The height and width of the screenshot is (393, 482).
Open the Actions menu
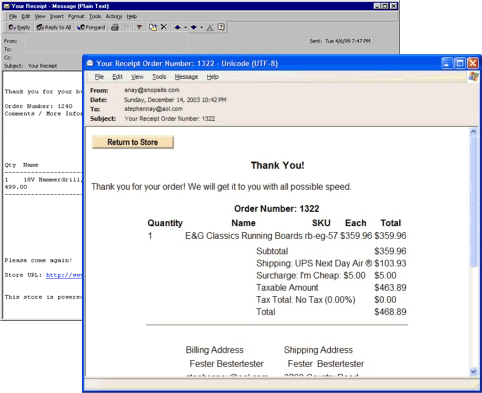point(114,16)
